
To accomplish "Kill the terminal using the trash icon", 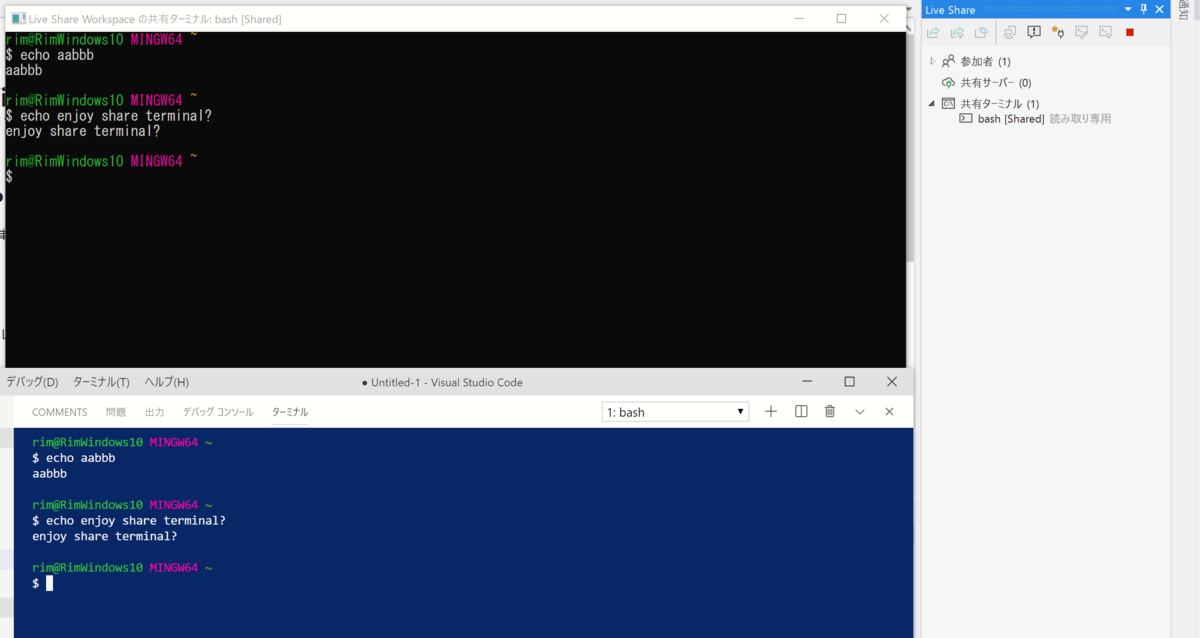I will pyautogui.click(x=829, y=411).
